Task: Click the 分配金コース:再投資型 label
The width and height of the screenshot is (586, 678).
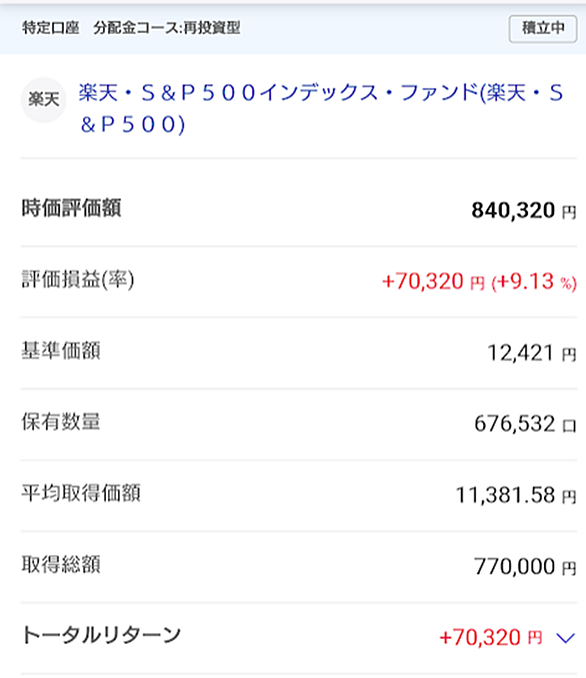Action: pyautogui.click(x=167, y=28)
